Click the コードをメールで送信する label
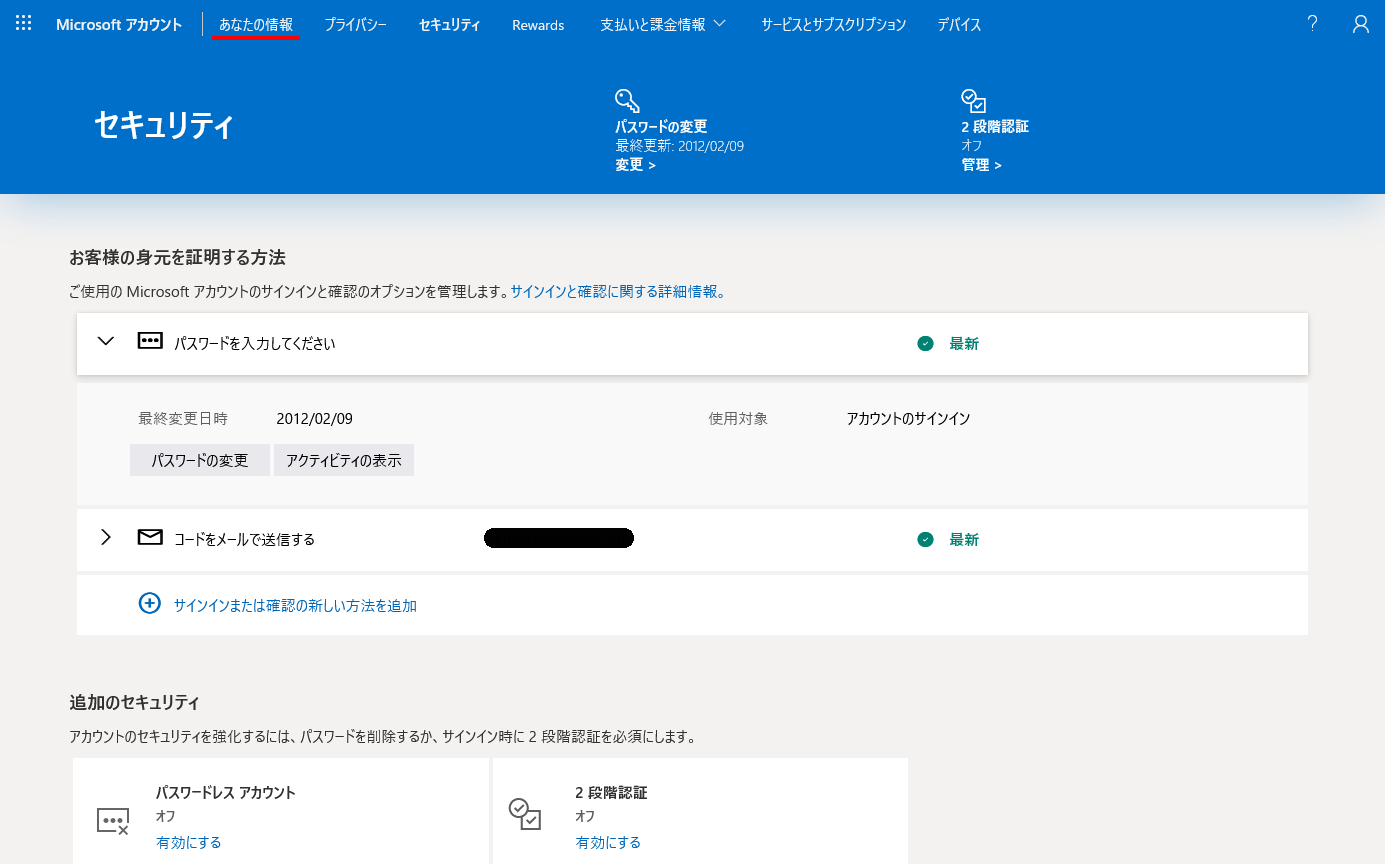 (244, 539)
